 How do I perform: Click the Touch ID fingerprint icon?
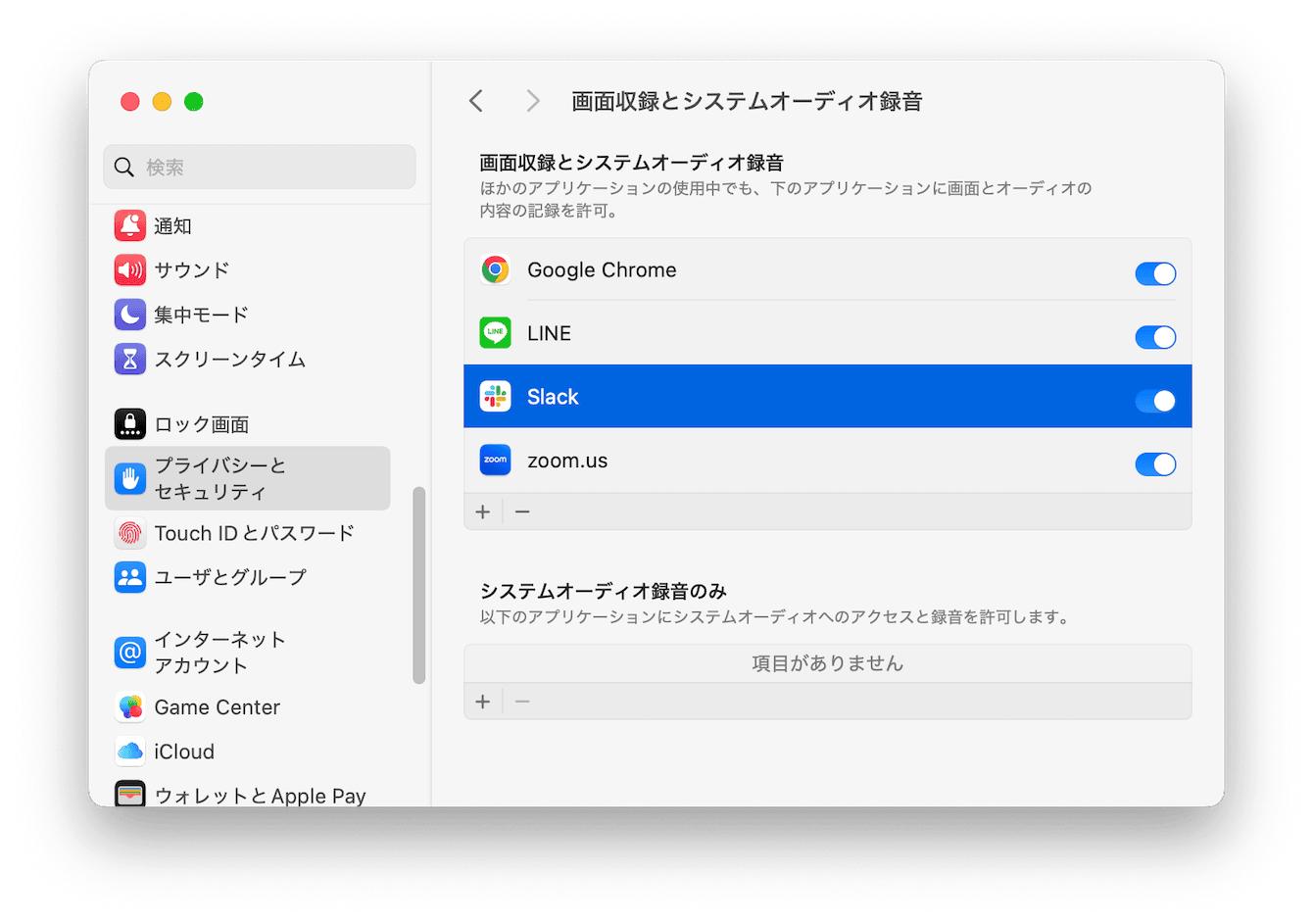click(130, 533)
